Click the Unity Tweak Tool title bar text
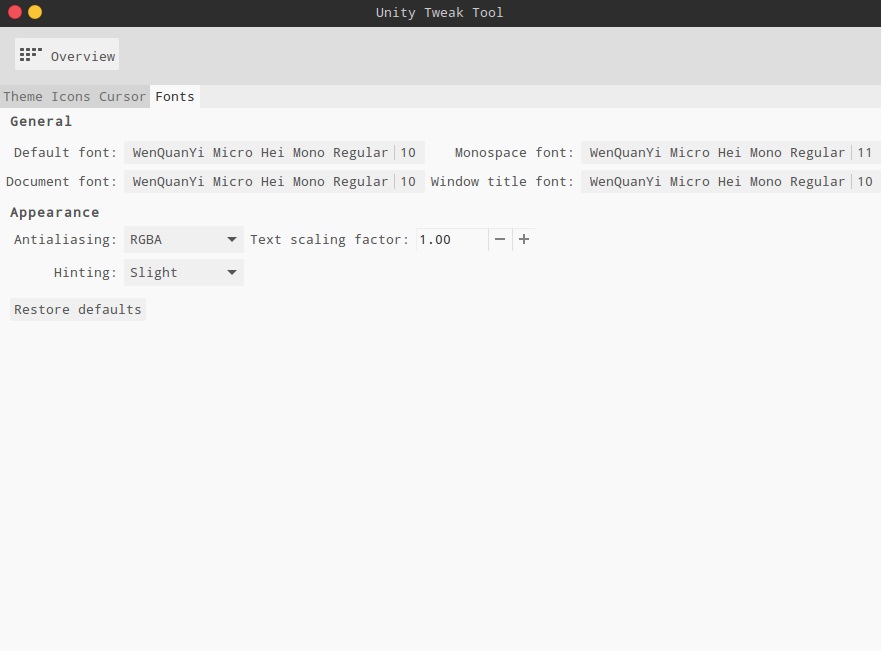Viewport: 881px width, 651px height. click(x=440, y=13)
